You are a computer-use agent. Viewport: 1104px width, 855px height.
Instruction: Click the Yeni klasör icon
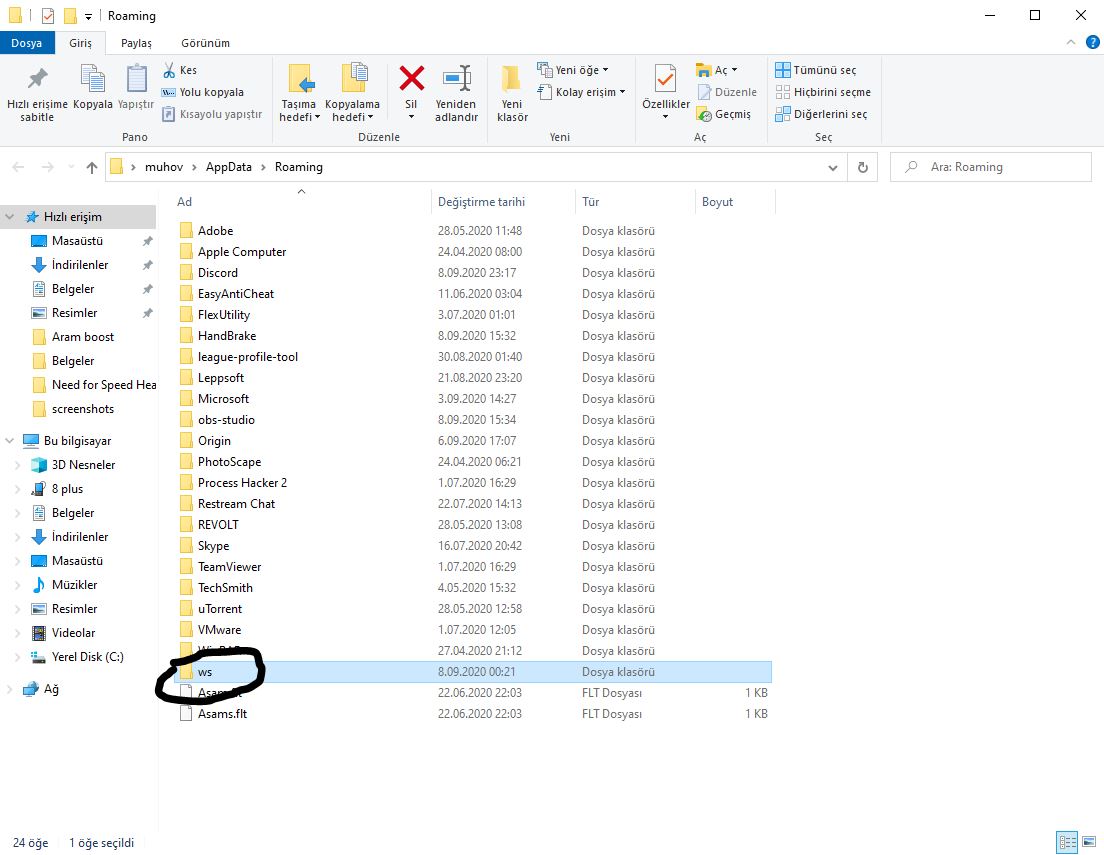512,79
